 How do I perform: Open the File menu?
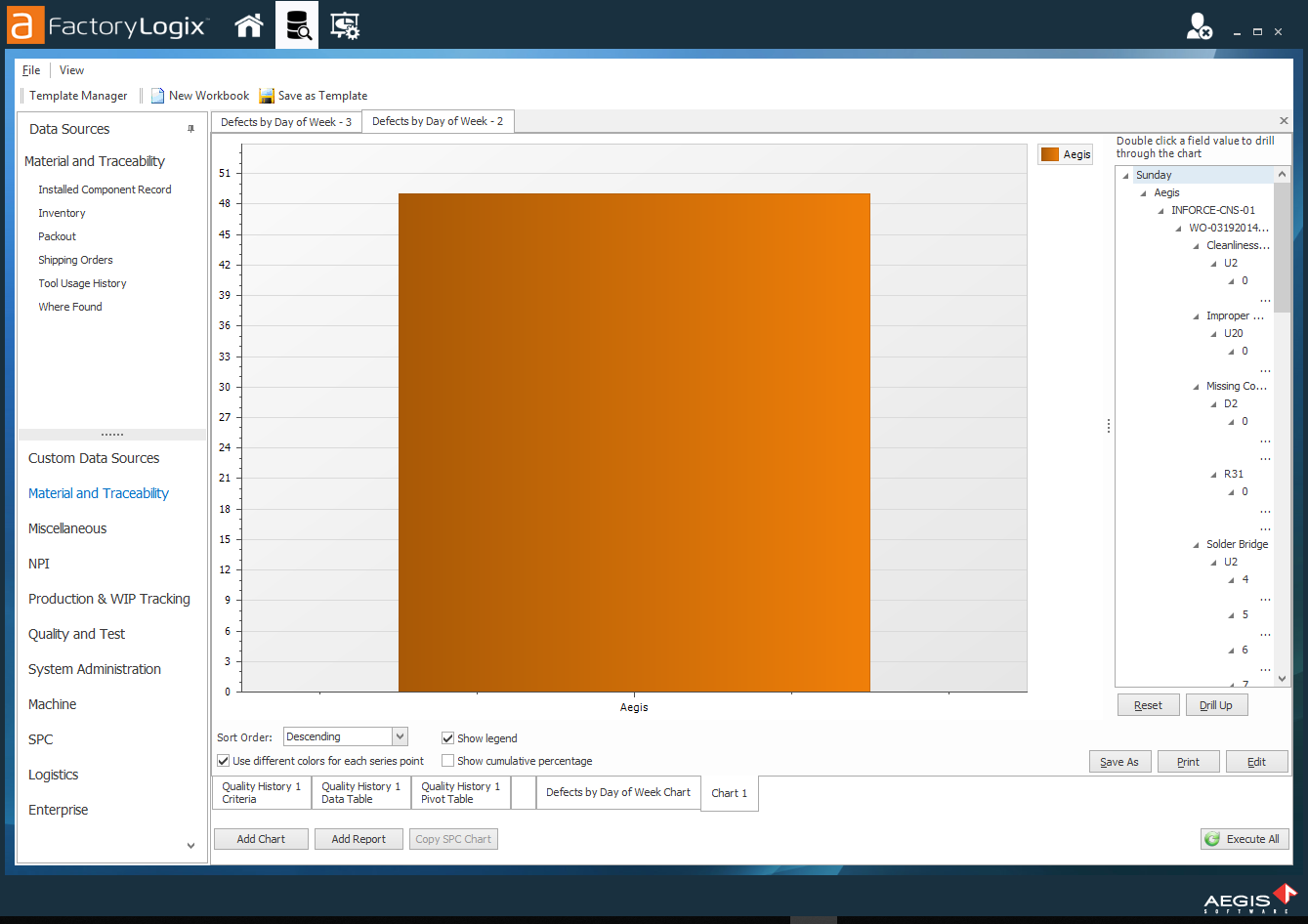[31, 70]
